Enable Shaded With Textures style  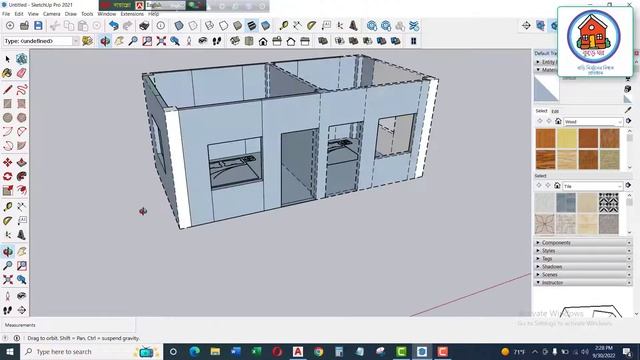click(x=251, y=26)
